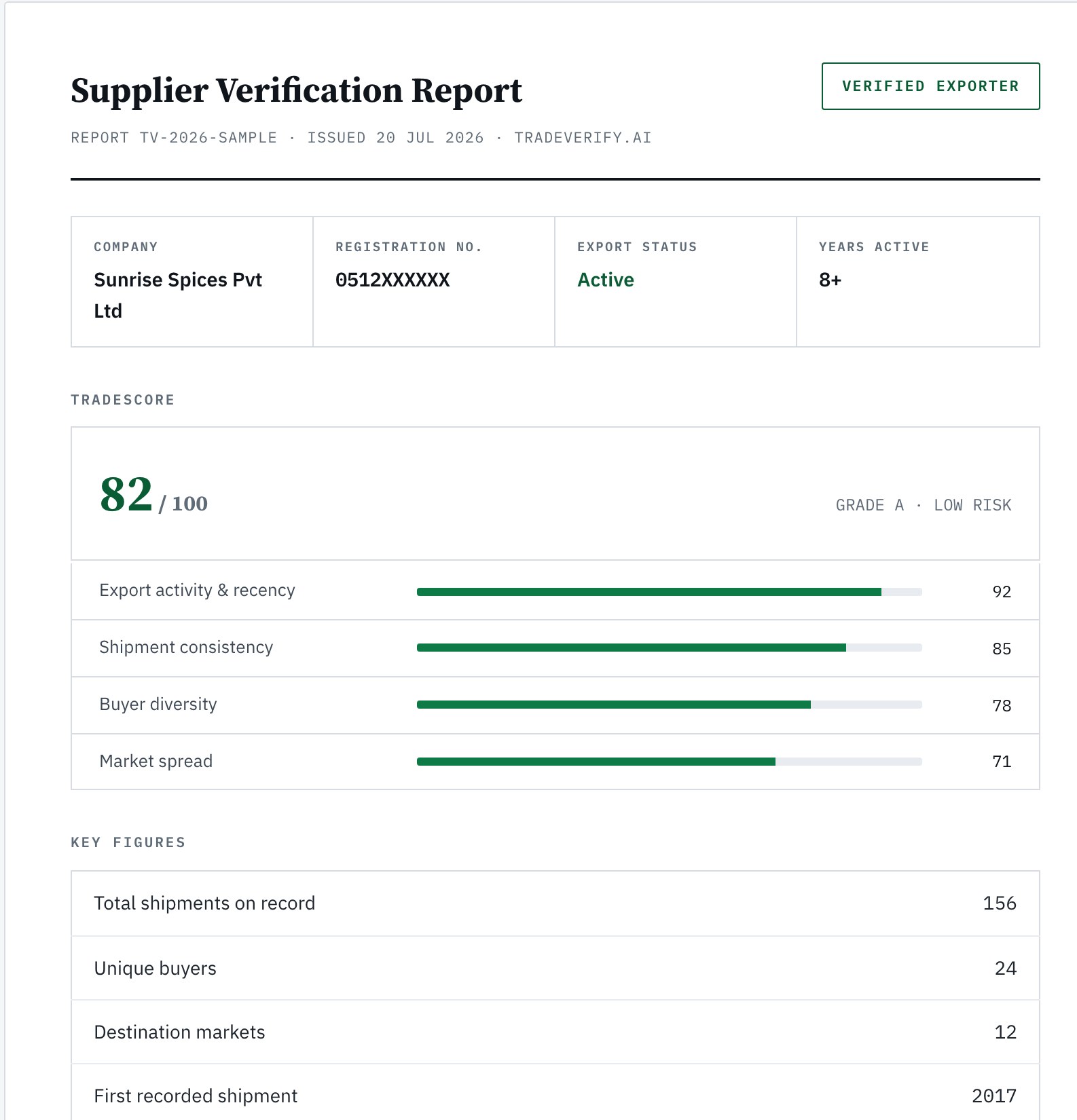Screen dimensions: 1077x1120
Task: Click the first recorded shipment year 2017
Action: tap(994, 1096)
